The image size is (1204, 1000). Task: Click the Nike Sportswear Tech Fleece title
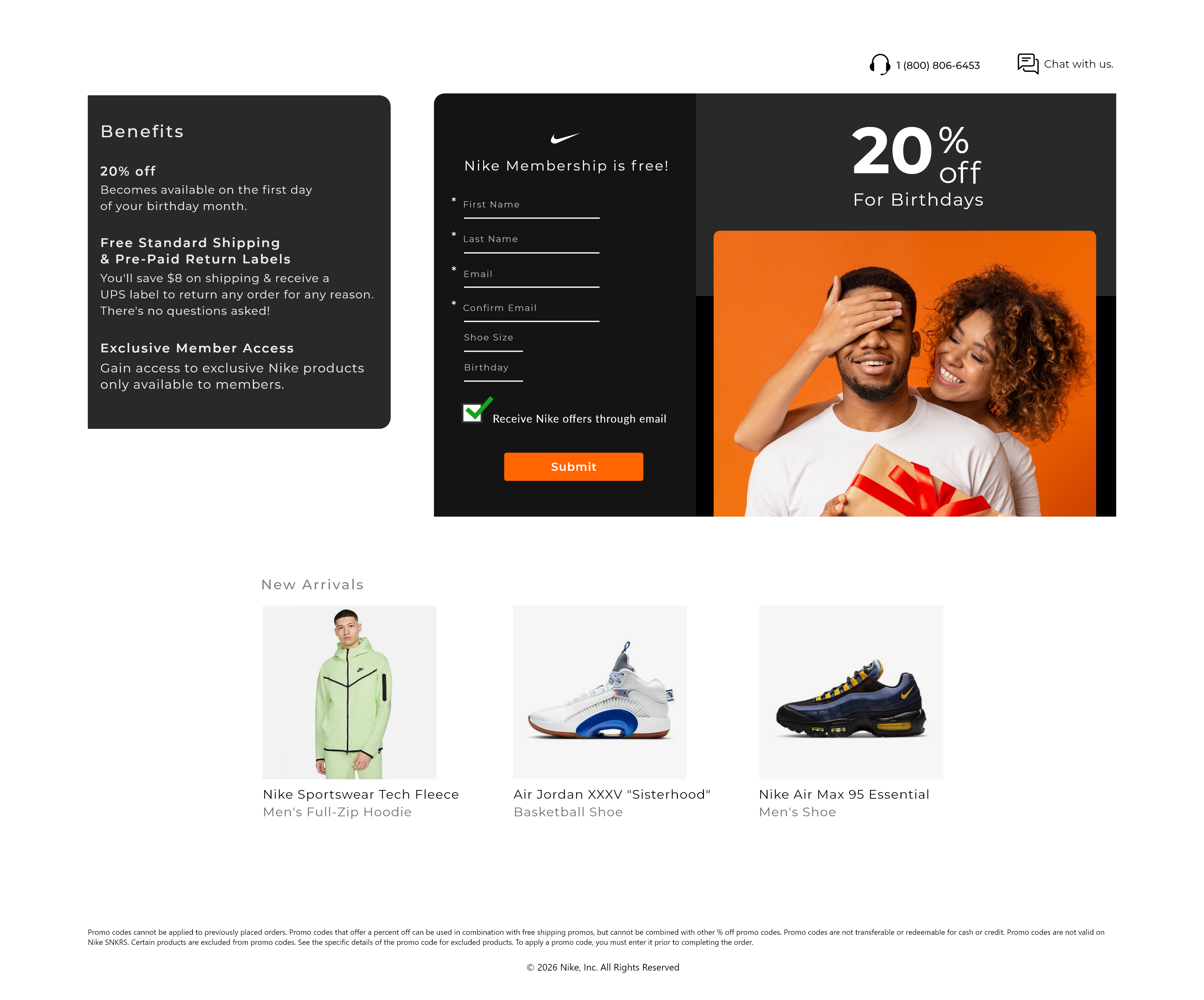(x=361, y=794)
